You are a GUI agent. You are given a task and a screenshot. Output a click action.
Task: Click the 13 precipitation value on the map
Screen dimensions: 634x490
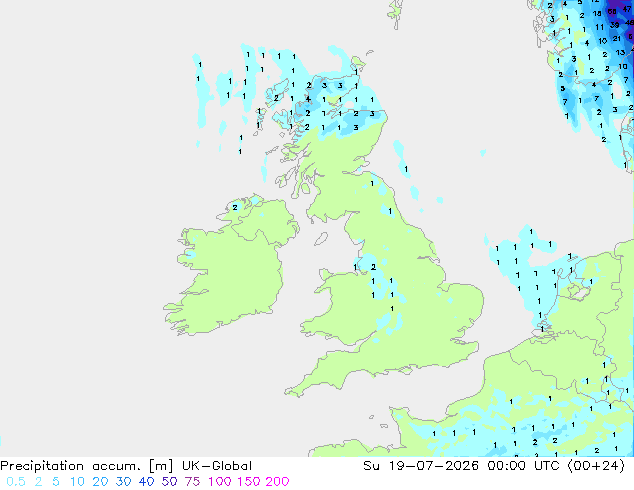pyautogui.click(x=620, y=52)
